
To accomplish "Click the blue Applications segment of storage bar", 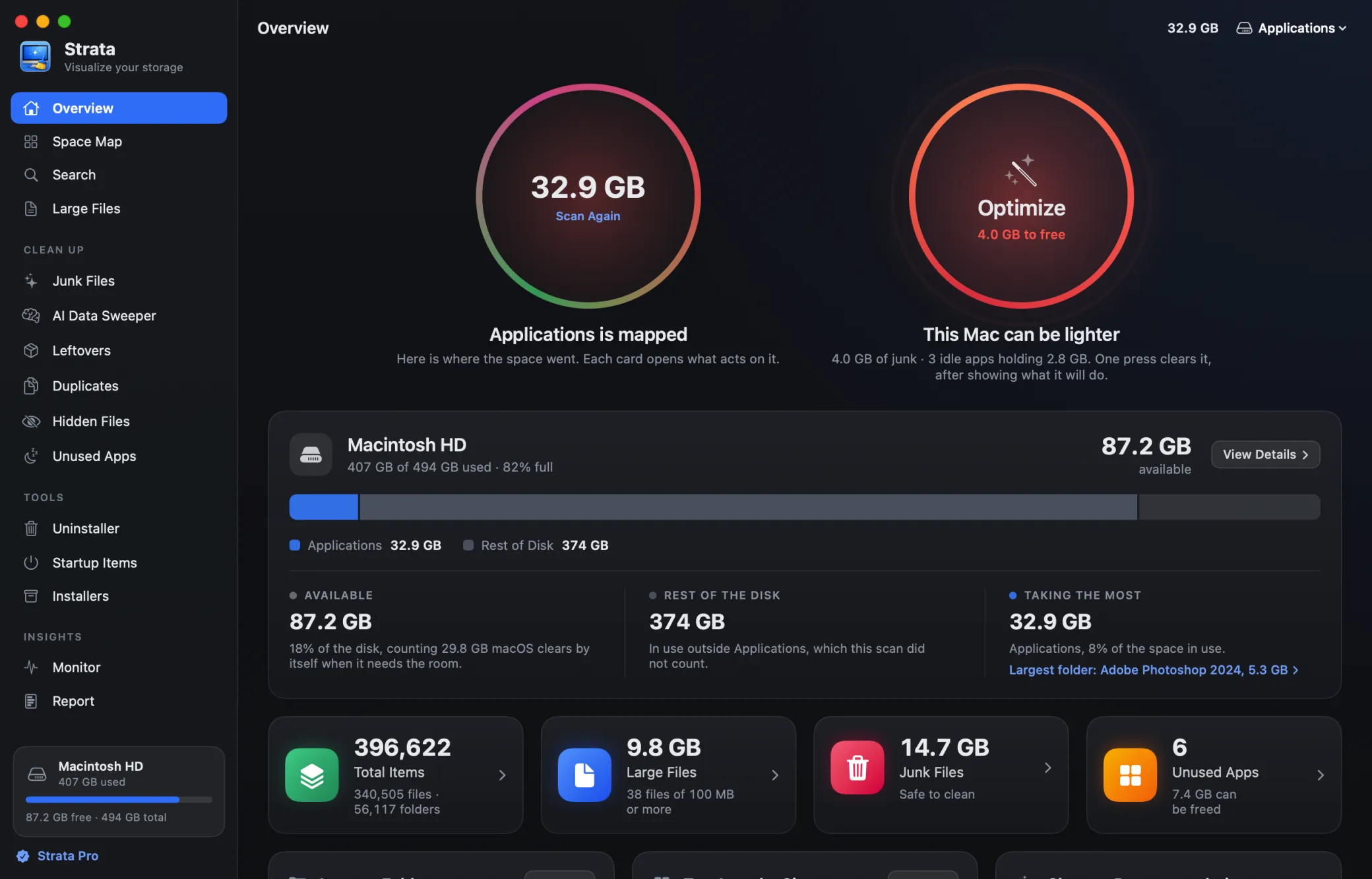I will (x=323, y=507).
